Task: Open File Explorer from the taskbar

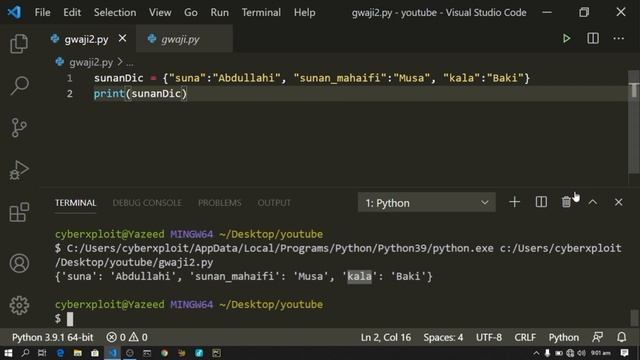Action: coord(78,353)
